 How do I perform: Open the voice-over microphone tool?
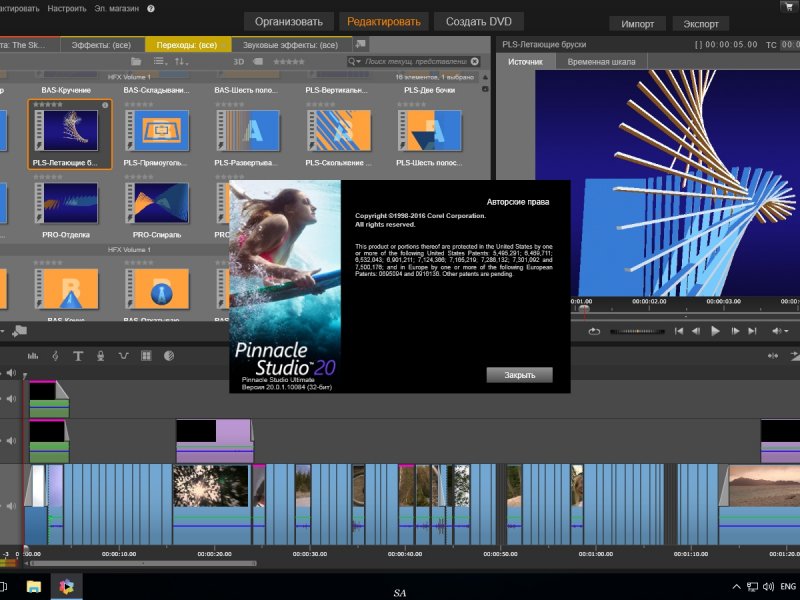[101, 356]
